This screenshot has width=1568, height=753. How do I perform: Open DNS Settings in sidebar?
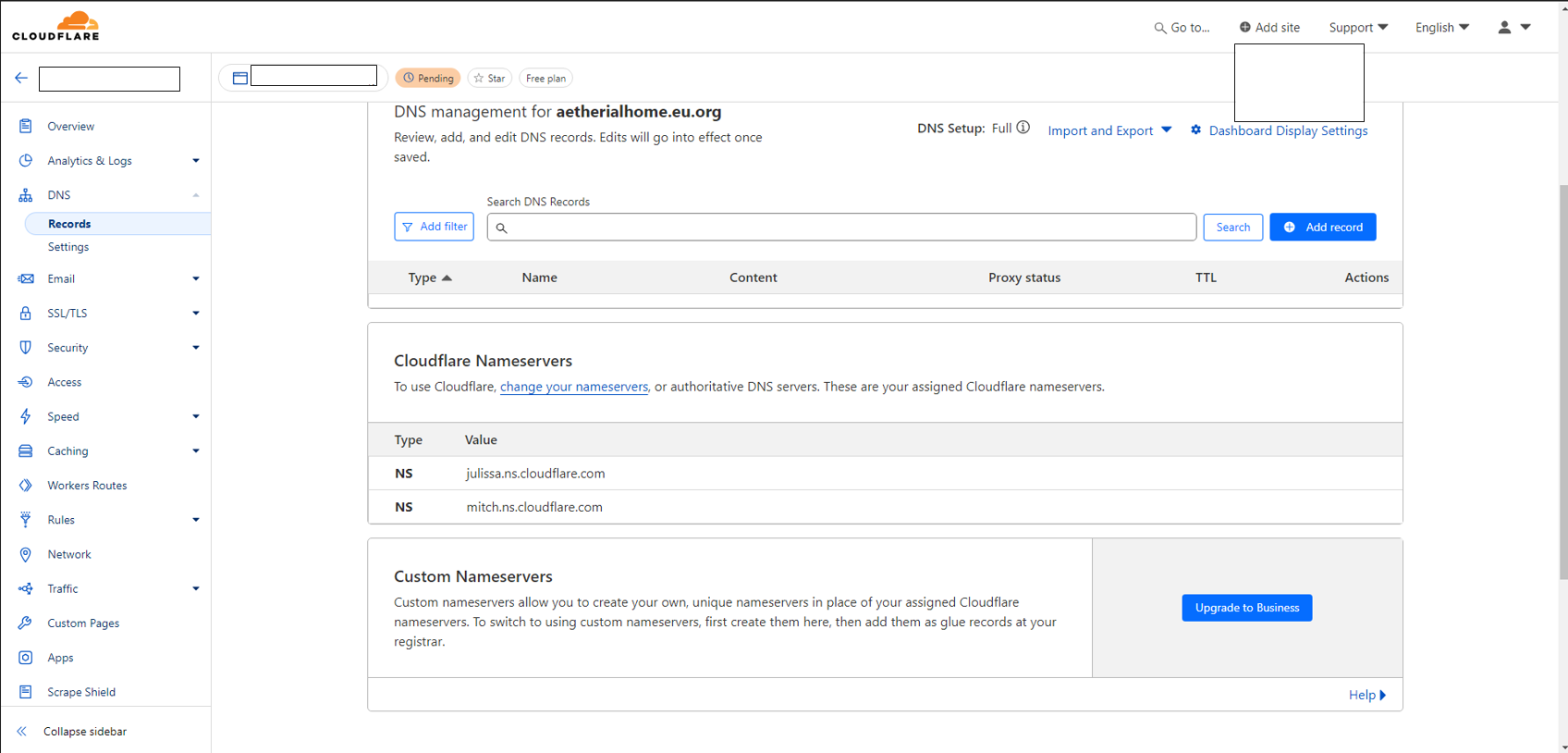(68, 247)
